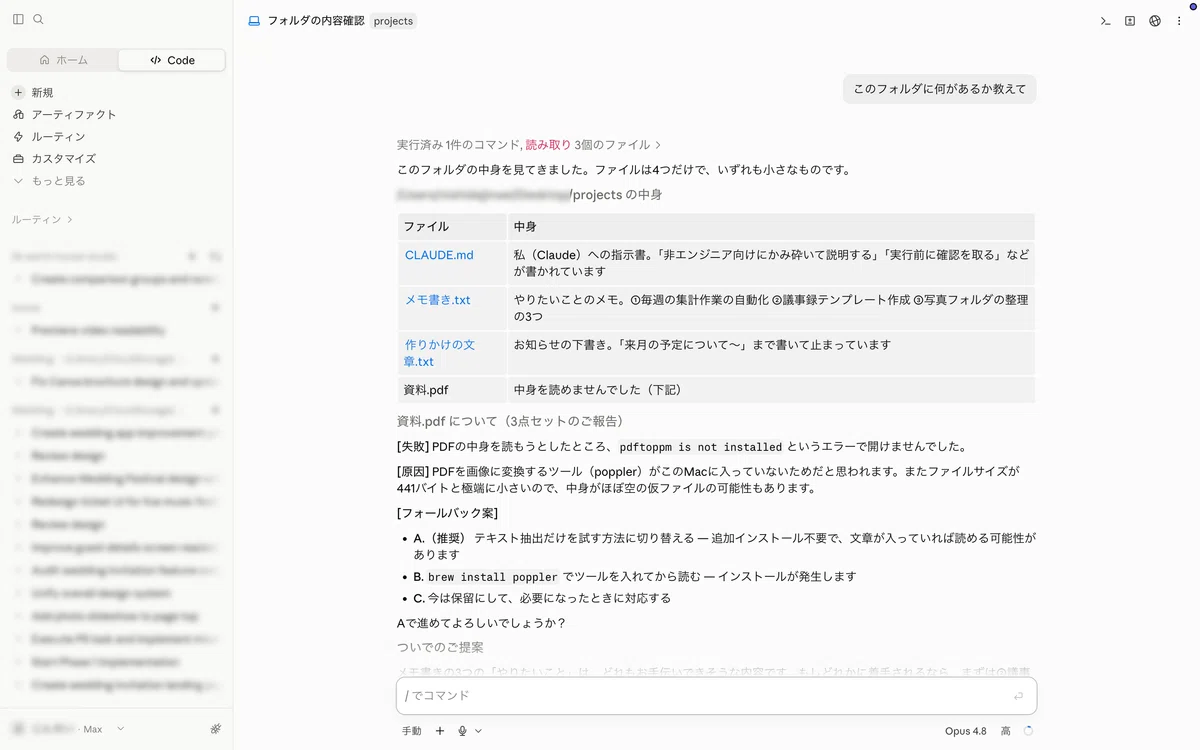Screen dimensions: 1200x750
Task: Click the code text brew install poppler
Action: 493,577
